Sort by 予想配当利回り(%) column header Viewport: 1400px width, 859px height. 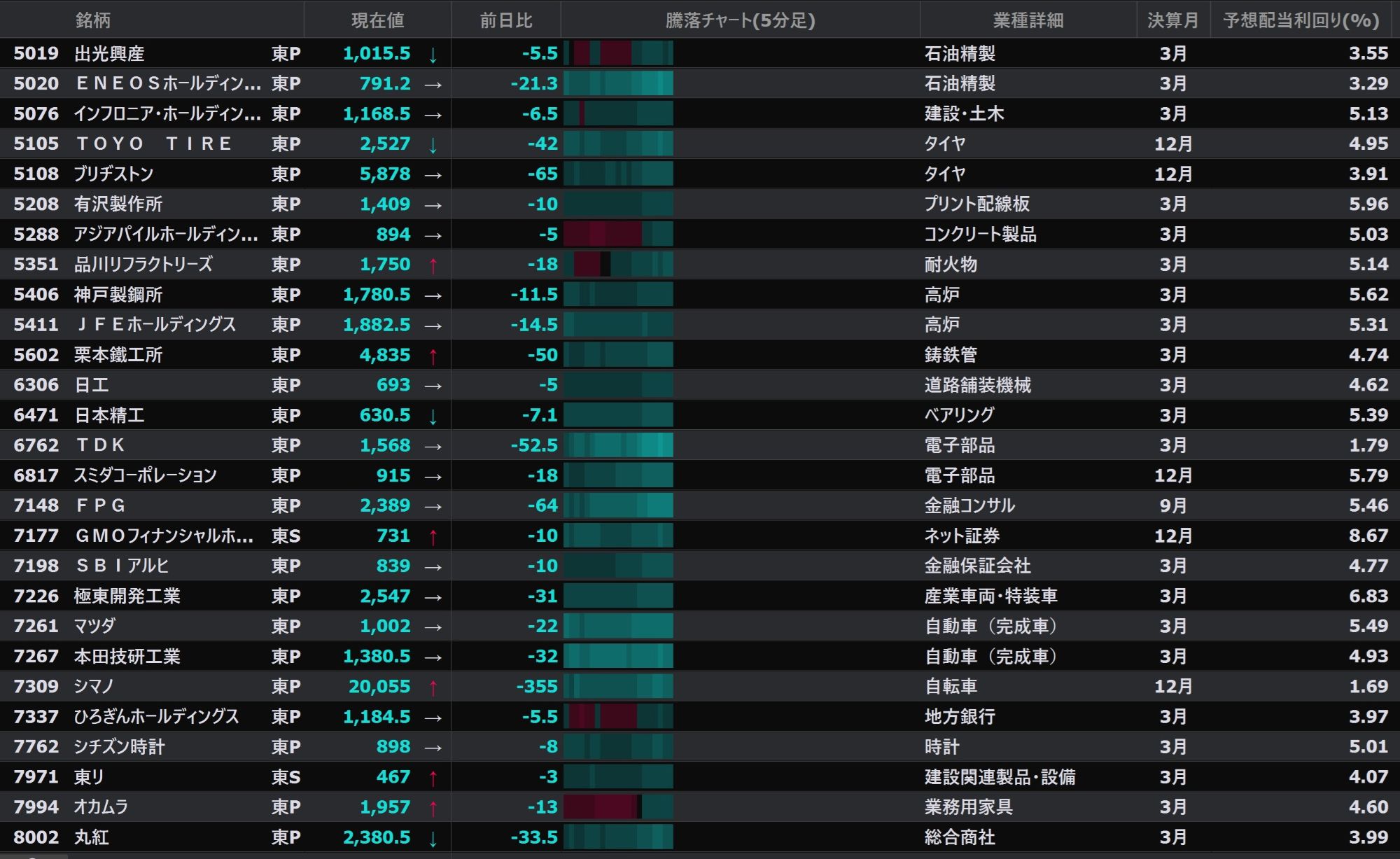point(1301,20)
